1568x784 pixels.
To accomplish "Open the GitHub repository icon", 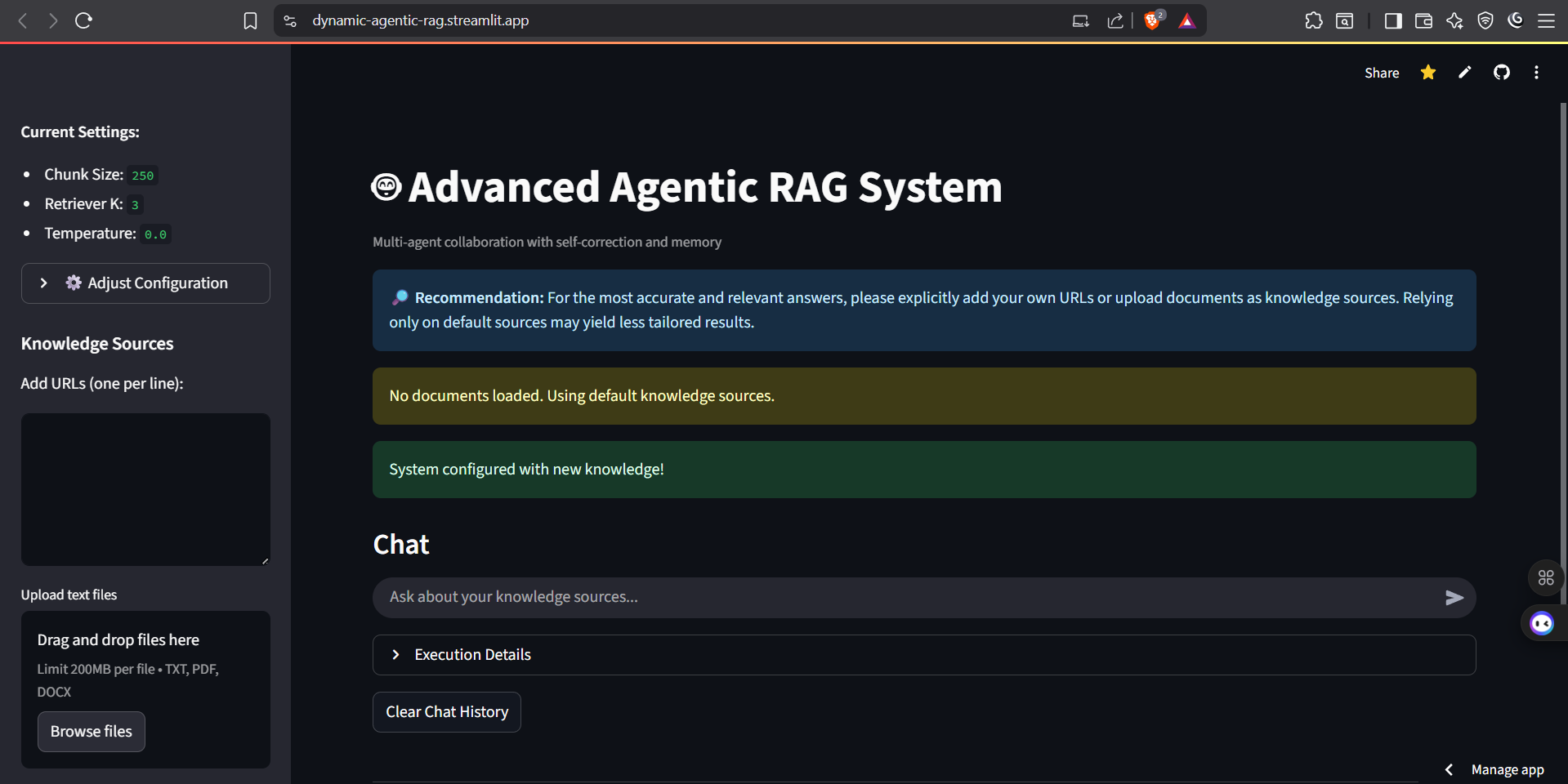I will coord(1502,73).
